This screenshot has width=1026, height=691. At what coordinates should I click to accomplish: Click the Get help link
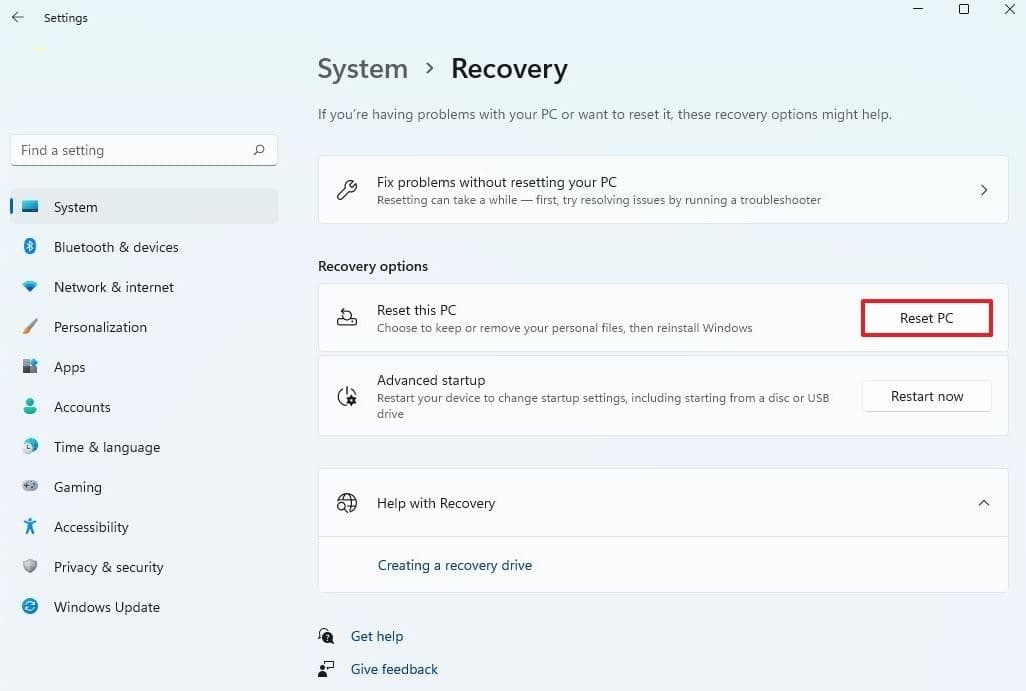tap(376, 636)
